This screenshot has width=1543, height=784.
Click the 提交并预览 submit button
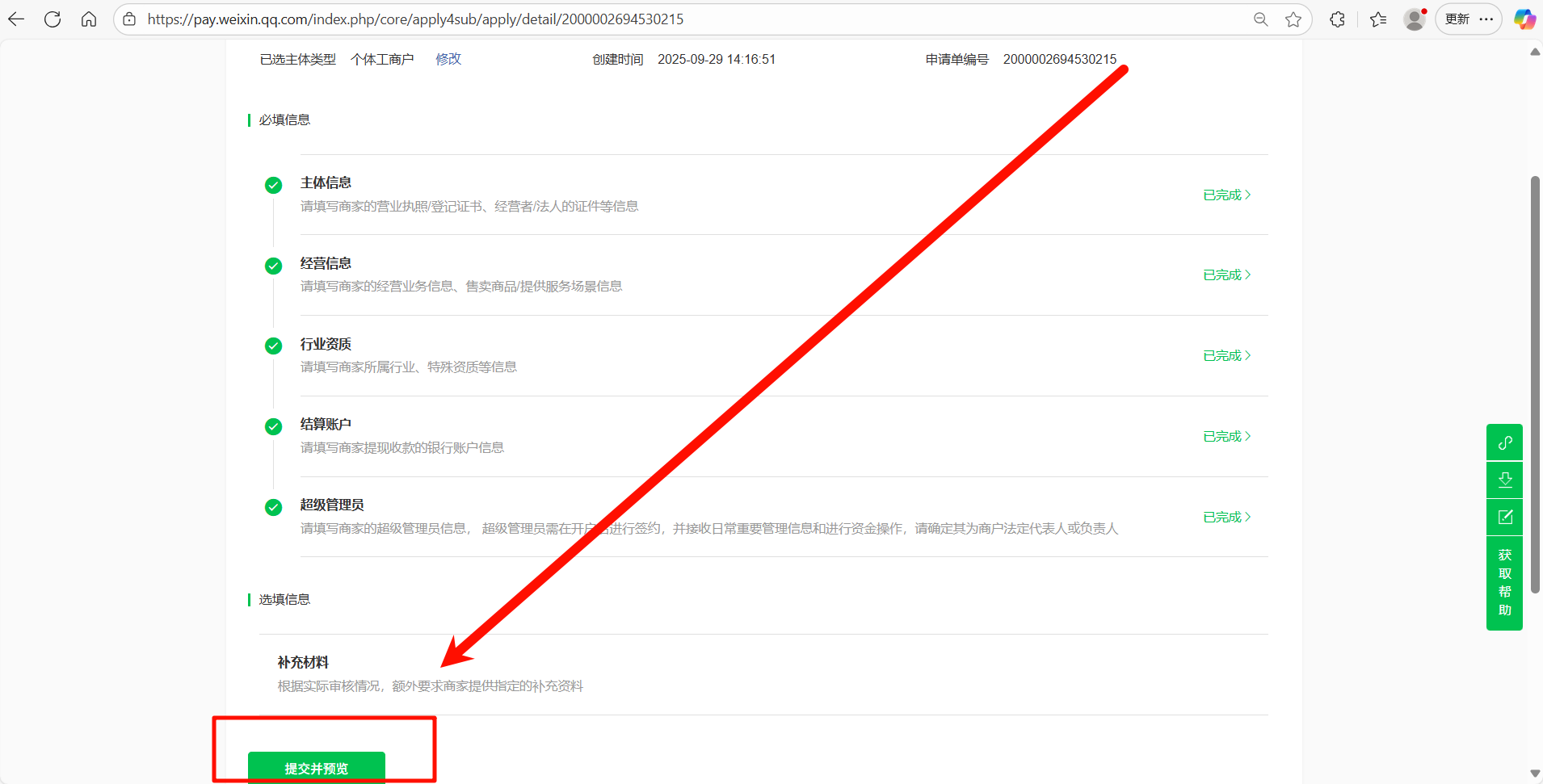pyautogui.click(x=316, y=768)
